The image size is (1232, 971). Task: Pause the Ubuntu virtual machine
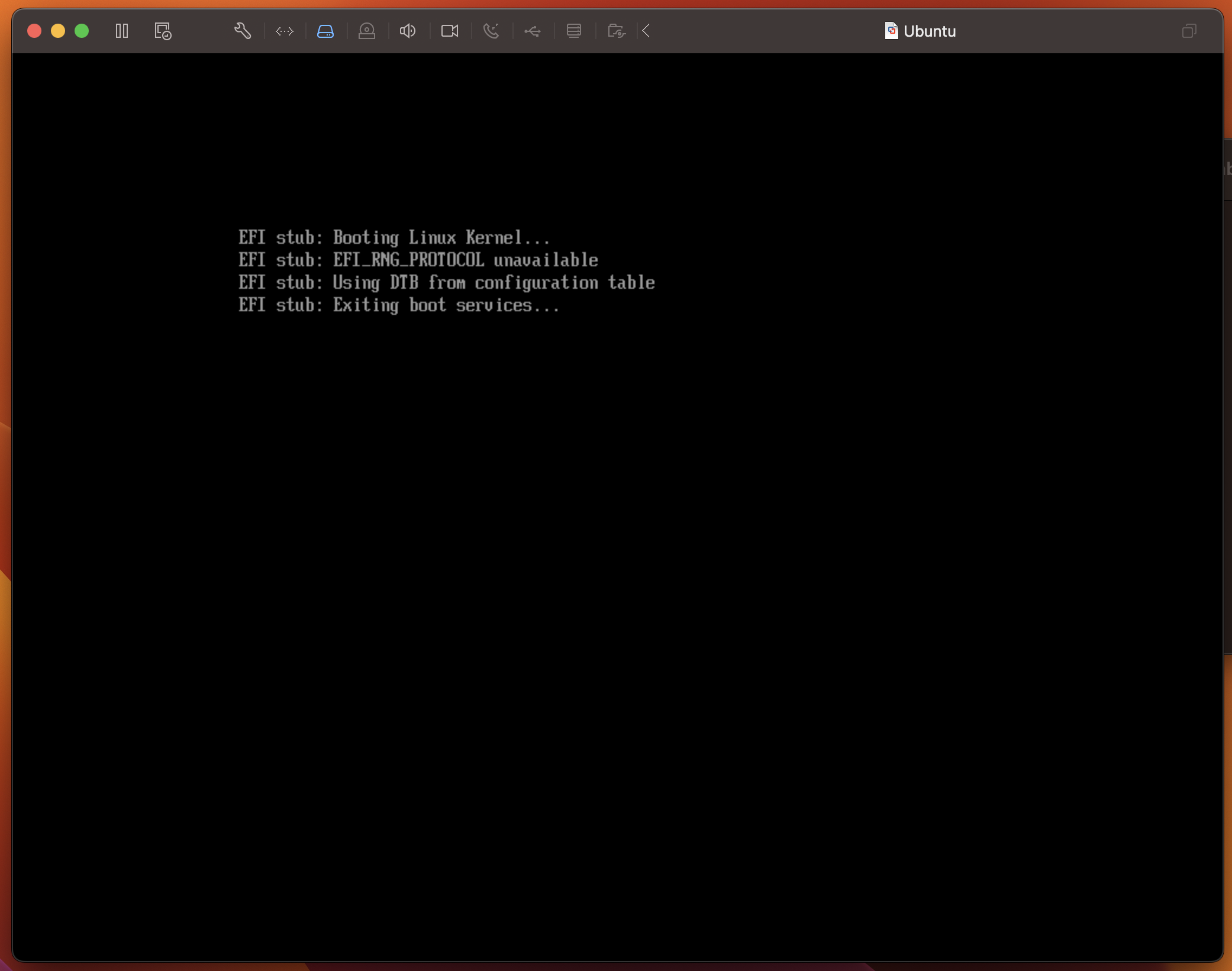pos(122,31)
